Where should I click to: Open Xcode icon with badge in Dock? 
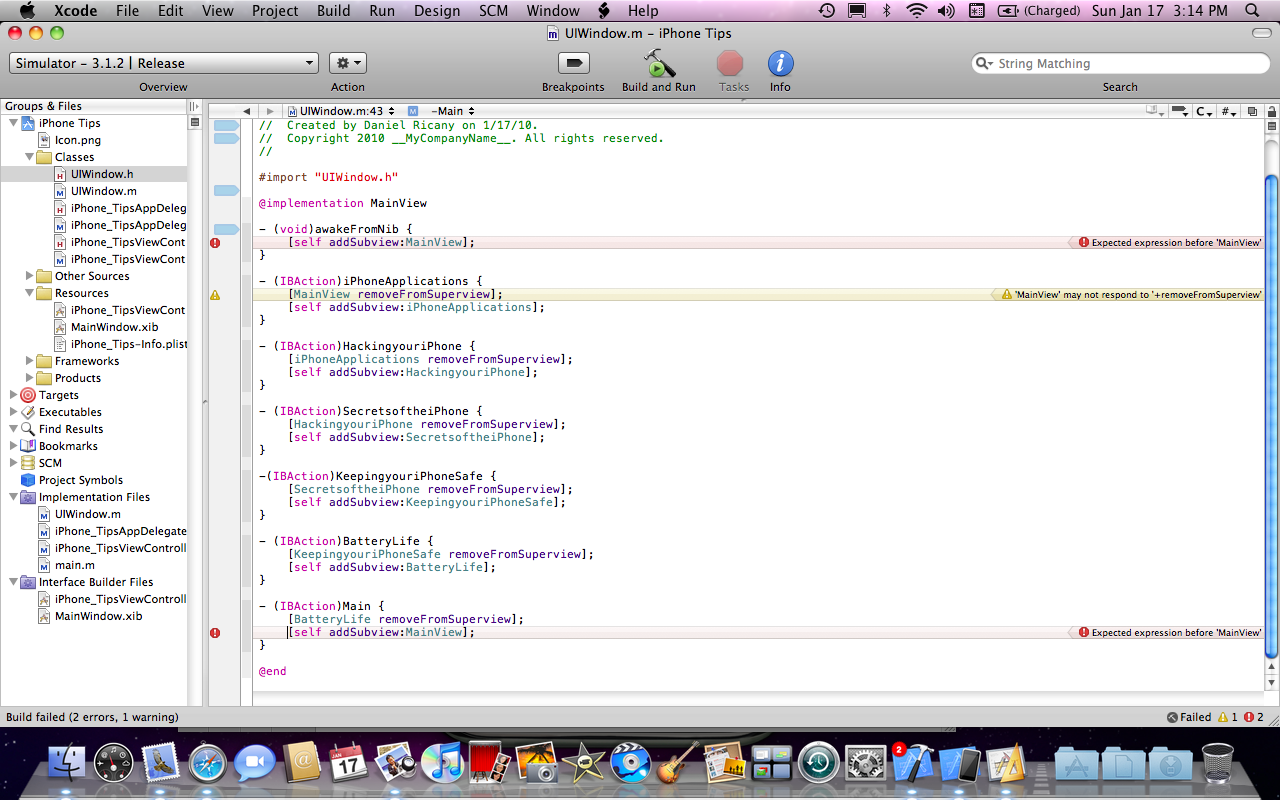(x=912, y=764)
